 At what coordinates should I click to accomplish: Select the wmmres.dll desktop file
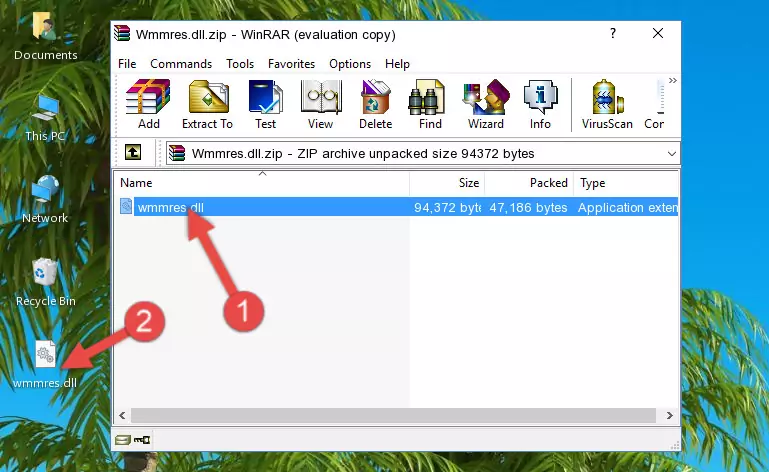tap(45, 365)
